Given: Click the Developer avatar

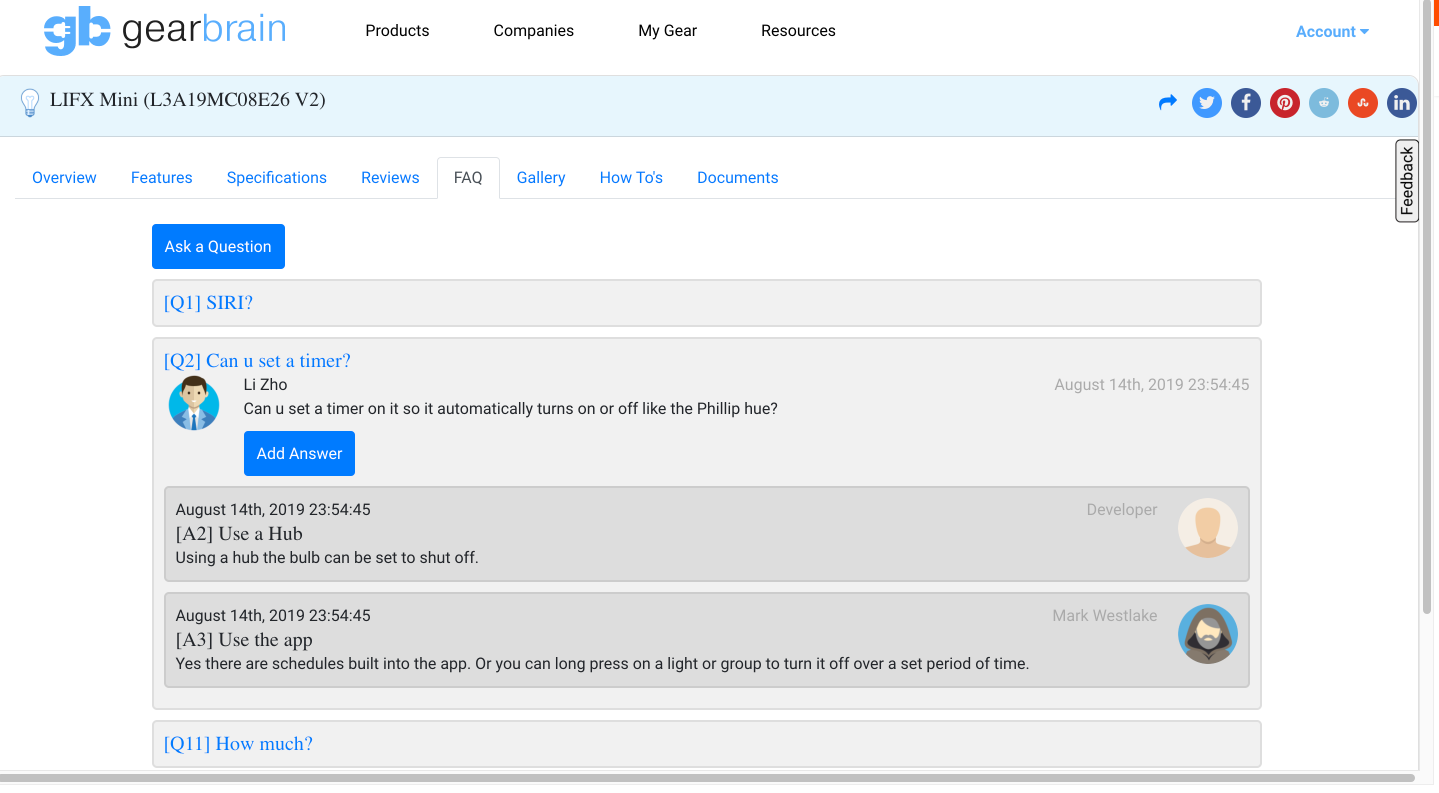Looking at the screenshot, I should point(1208,528).
